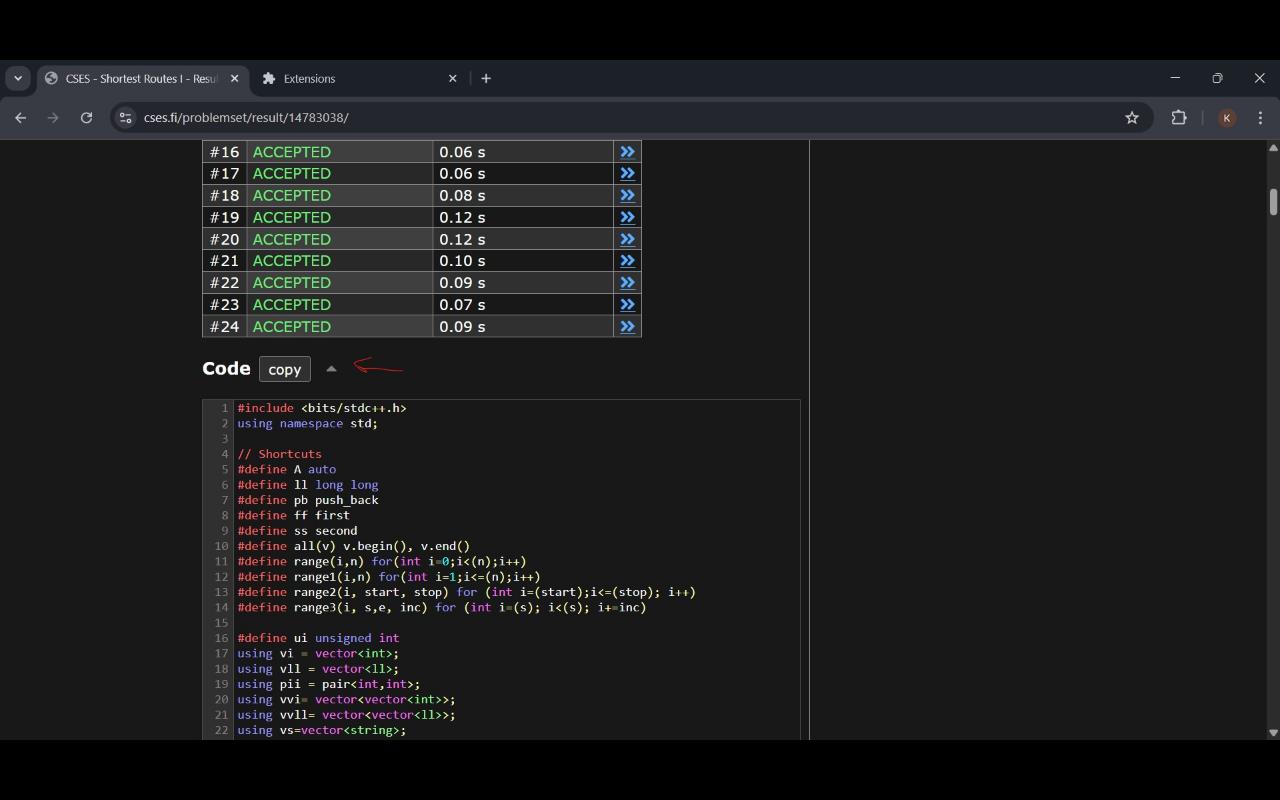The image size is (1280, 800).
Task: Collapse the Code section triangle
Action: [331, 369]
